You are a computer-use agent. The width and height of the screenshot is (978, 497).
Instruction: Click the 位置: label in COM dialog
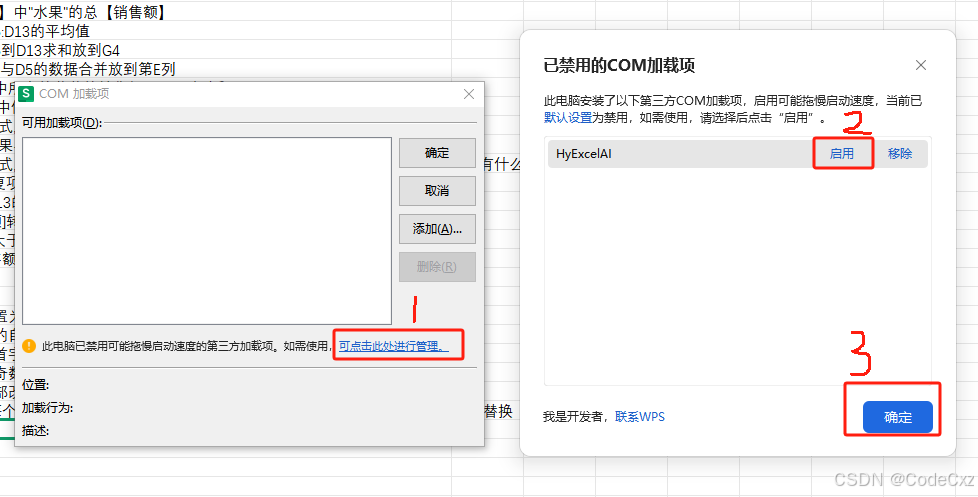(x=36, y=385)
